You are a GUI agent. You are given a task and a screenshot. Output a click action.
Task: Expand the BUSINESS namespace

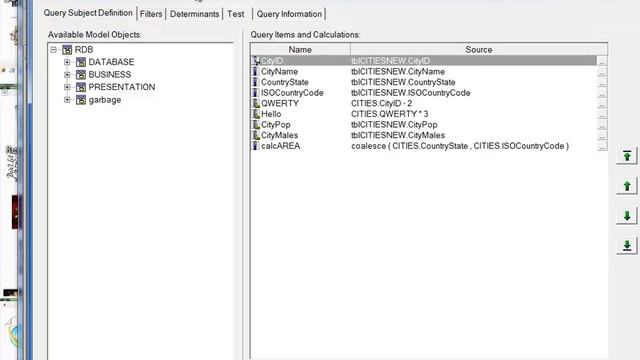[x=67, y=75]
